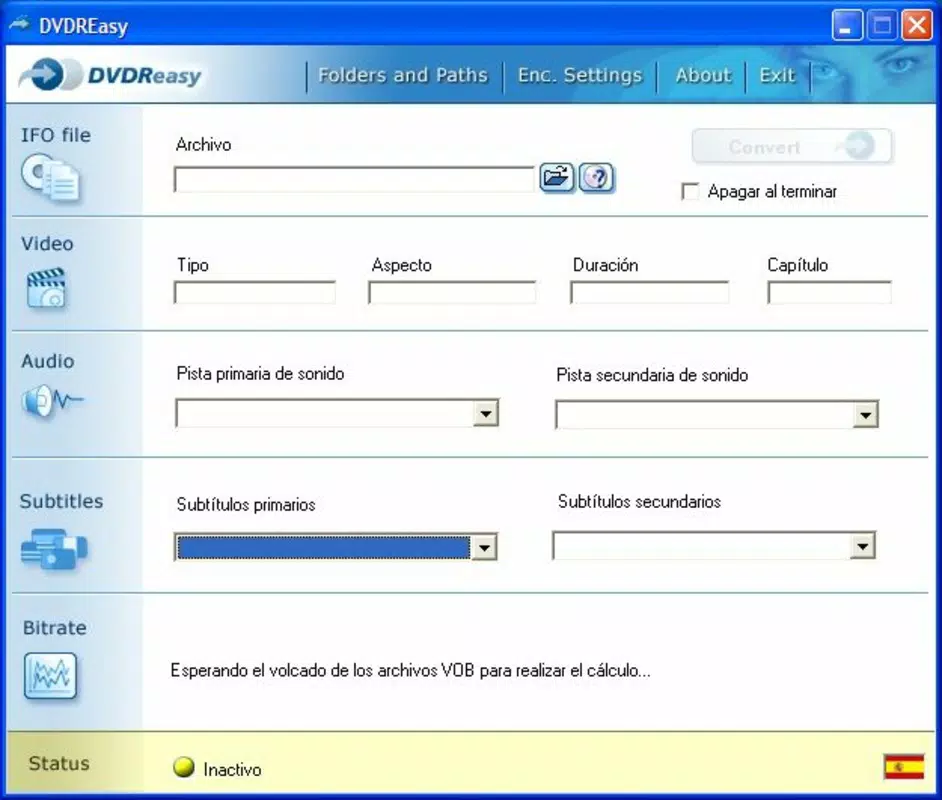Click the Audio speaker waveform icon
The image size is (942, 800).
(x=52, y=401)
